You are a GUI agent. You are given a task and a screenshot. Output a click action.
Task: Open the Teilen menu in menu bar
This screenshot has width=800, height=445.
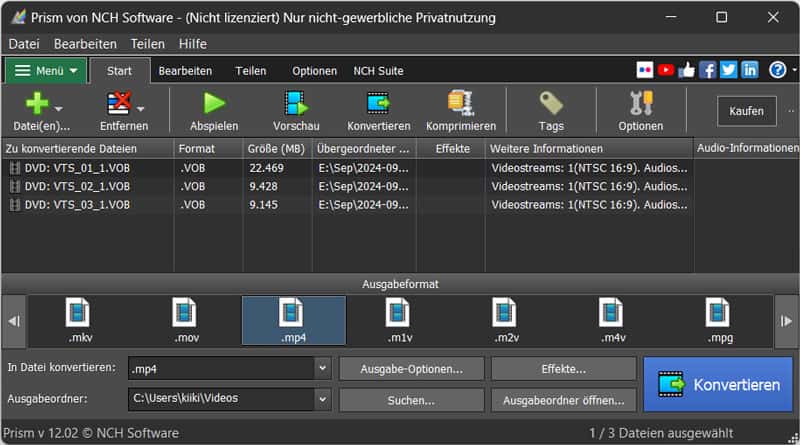pyautogui.click(x=147, y=44)
